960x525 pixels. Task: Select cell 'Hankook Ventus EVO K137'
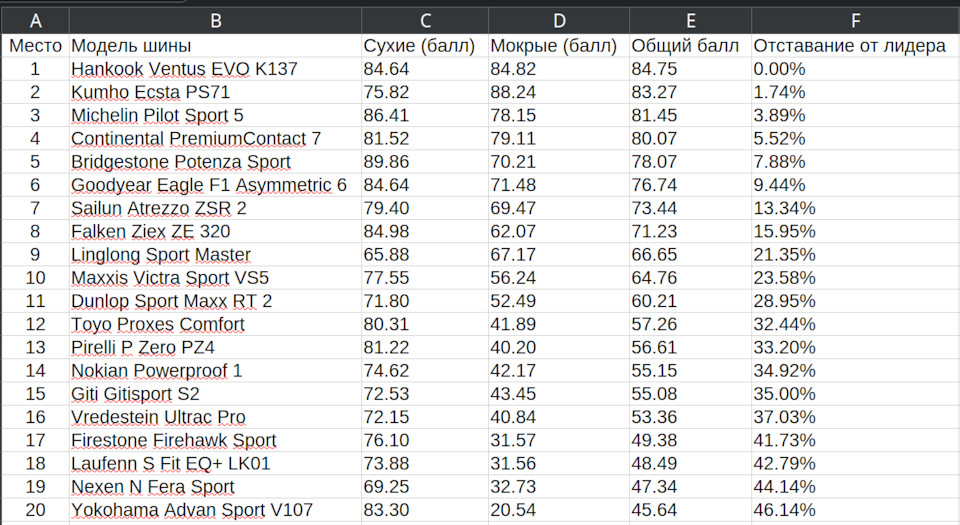point(216,69)
